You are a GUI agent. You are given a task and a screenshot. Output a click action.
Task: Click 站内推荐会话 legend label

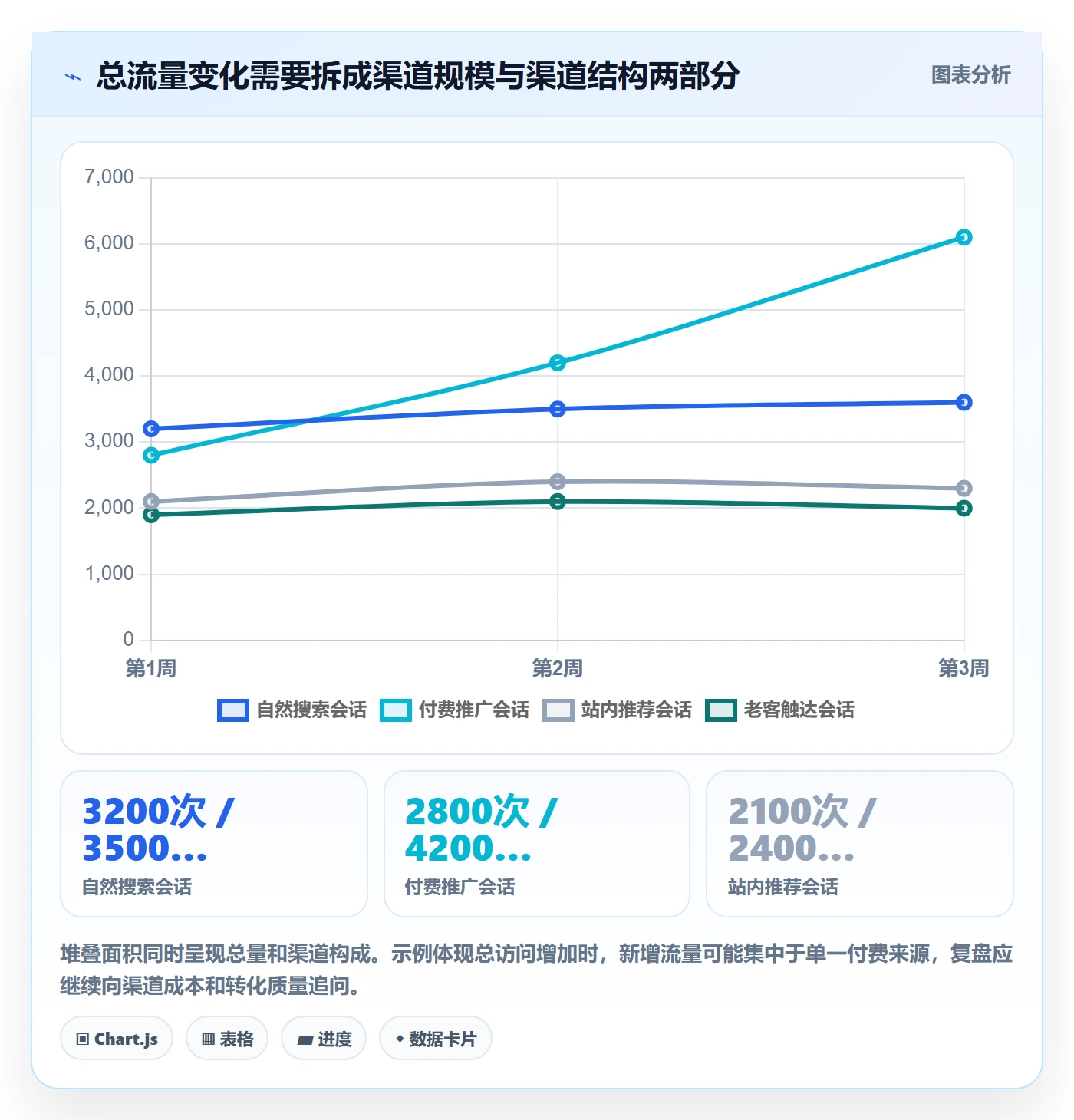[x=637, y=710]
